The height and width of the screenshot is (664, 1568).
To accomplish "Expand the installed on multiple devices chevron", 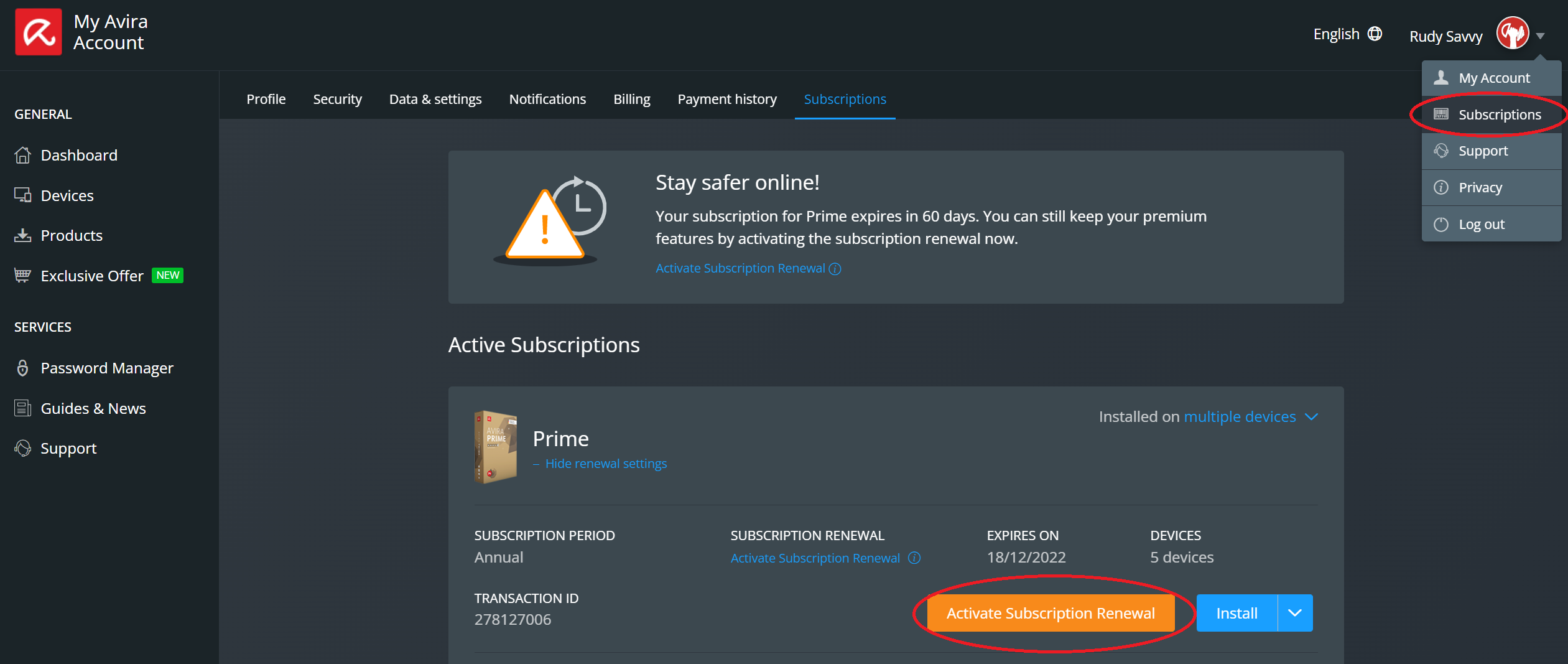I will tap(1311, 417).
